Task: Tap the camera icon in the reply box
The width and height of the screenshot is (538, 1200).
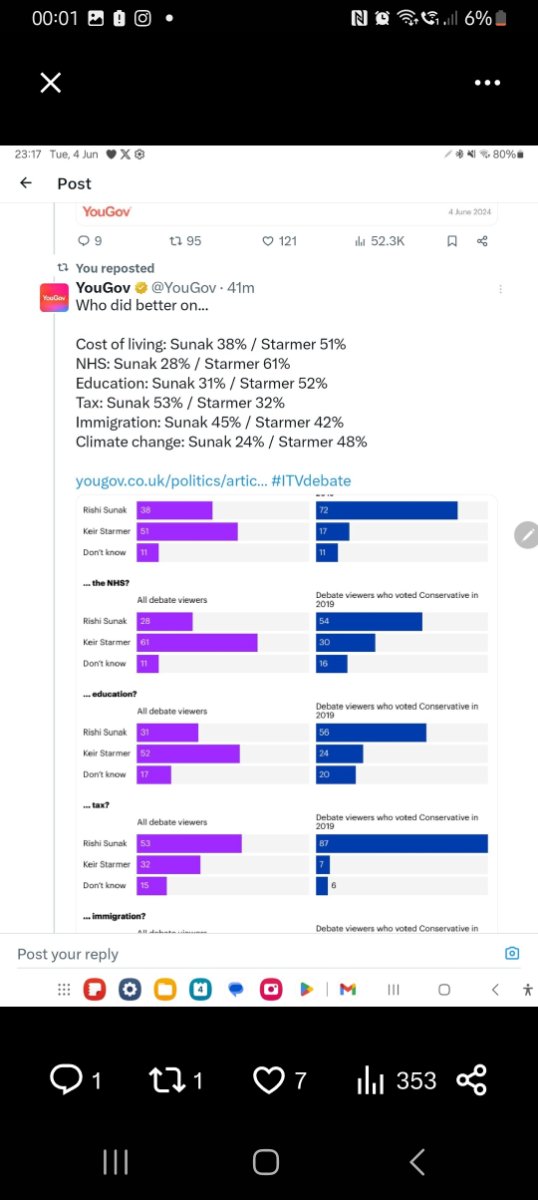Action: tap(512, 954)
